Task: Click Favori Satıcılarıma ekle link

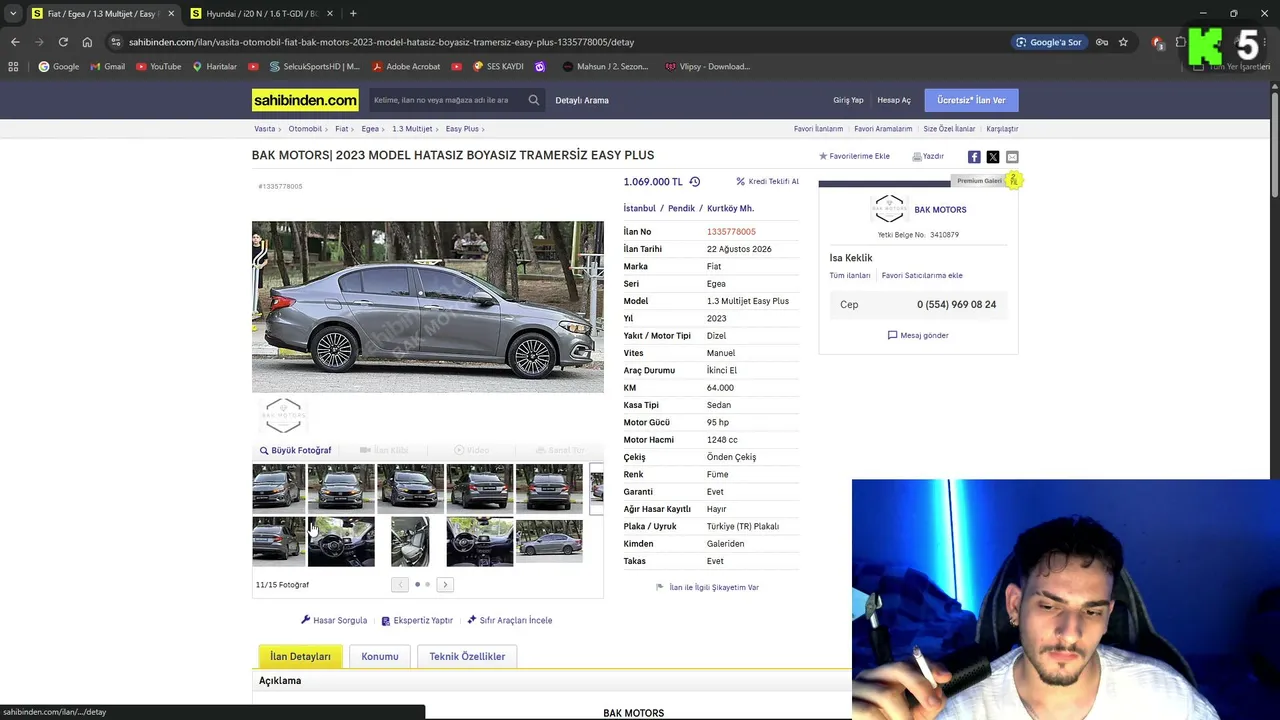Action: click(922, 276)
